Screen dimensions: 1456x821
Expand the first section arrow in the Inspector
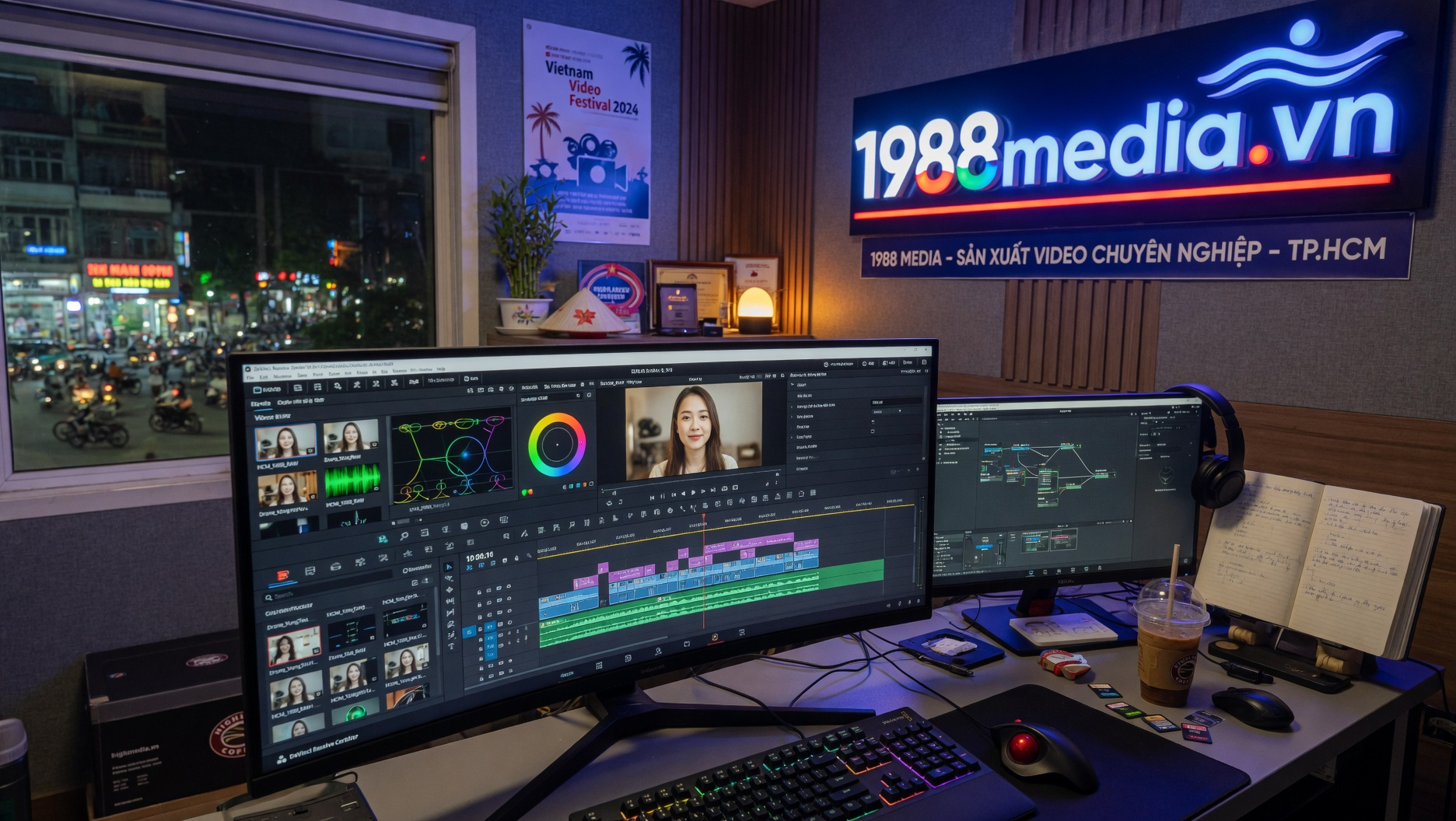792,384
